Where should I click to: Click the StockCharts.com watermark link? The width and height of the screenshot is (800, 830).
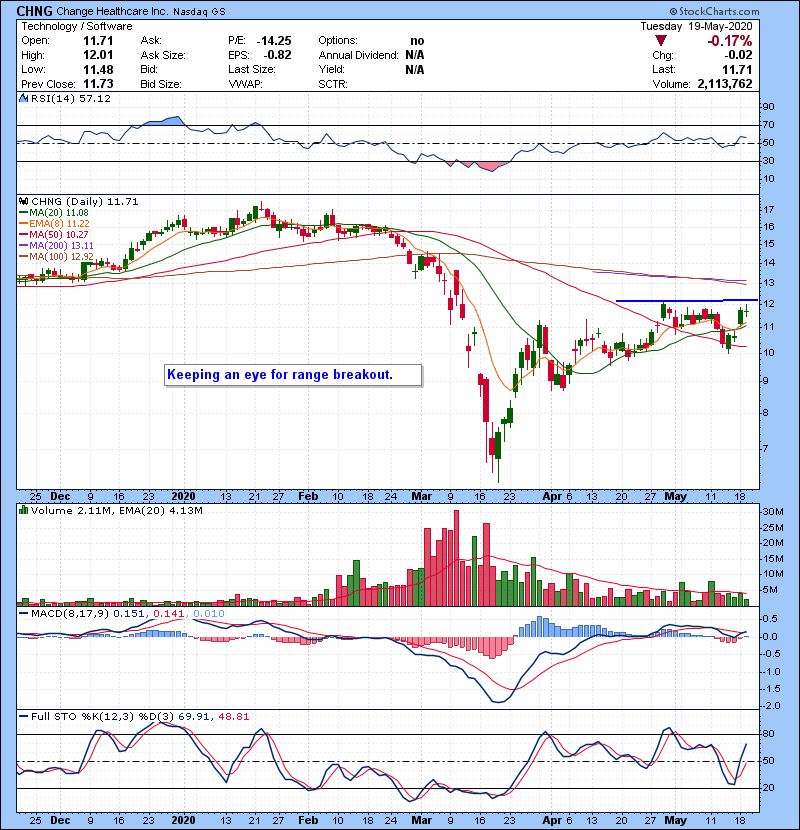pos(714,11)
